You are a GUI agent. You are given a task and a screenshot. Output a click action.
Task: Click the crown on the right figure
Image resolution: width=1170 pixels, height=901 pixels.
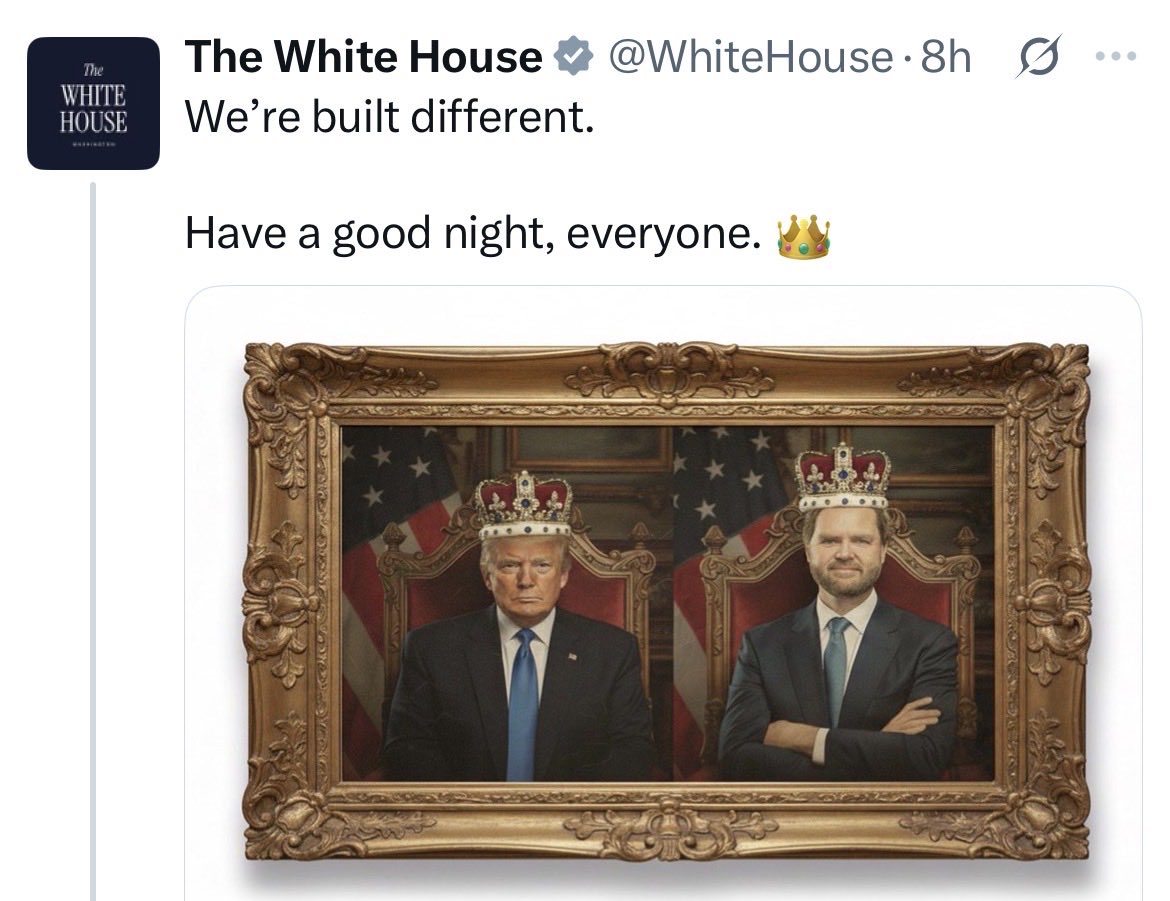click(x=843, y=477)
